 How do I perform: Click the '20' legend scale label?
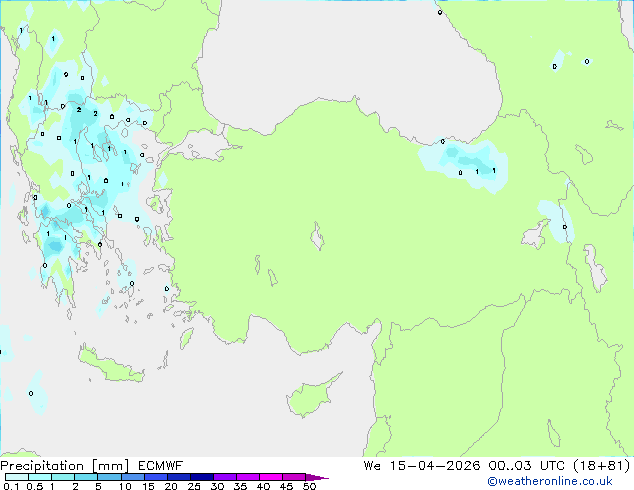171,486
